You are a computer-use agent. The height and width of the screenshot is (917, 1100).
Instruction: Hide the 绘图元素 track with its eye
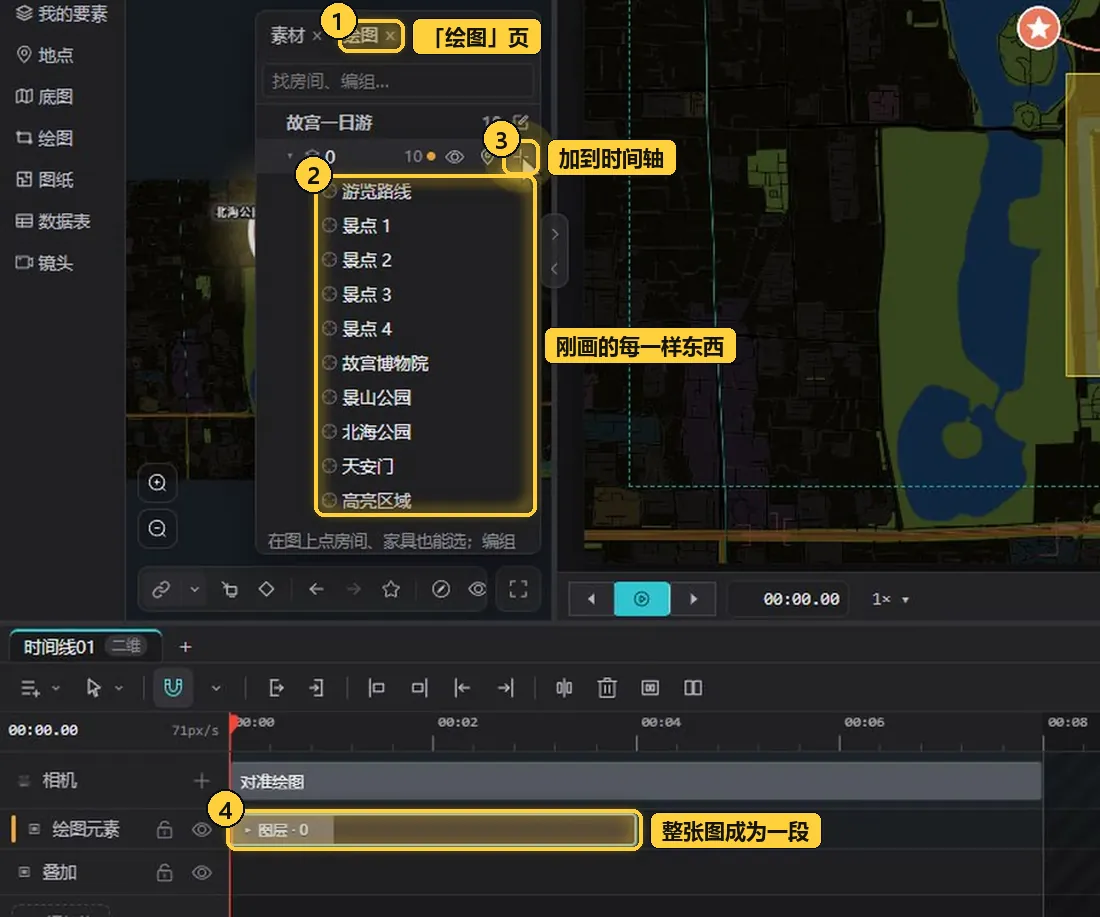pyautogui.click(x=201, y=830)
